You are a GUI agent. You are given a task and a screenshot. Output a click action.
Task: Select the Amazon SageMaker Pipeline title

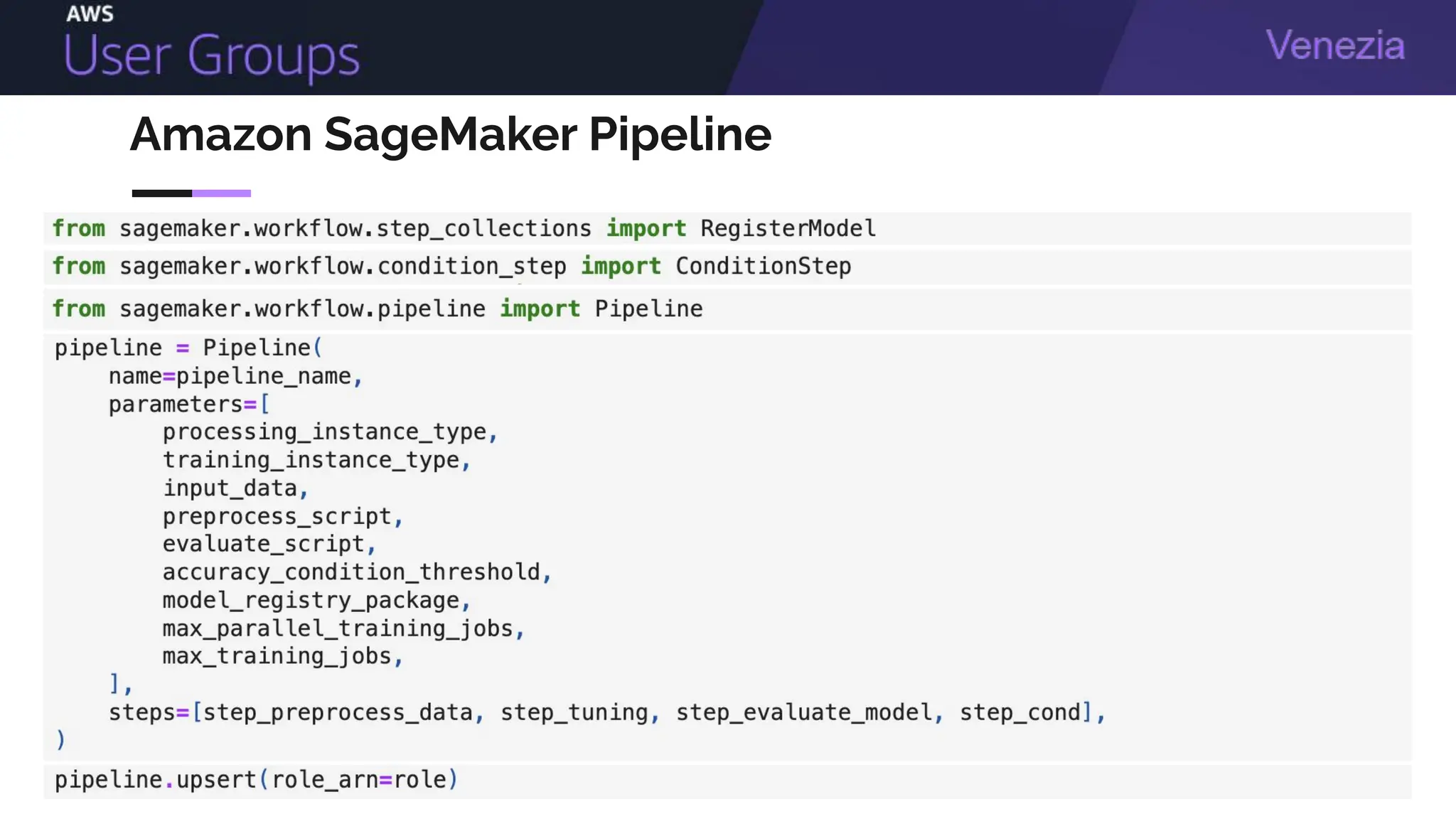coord(450,134)
